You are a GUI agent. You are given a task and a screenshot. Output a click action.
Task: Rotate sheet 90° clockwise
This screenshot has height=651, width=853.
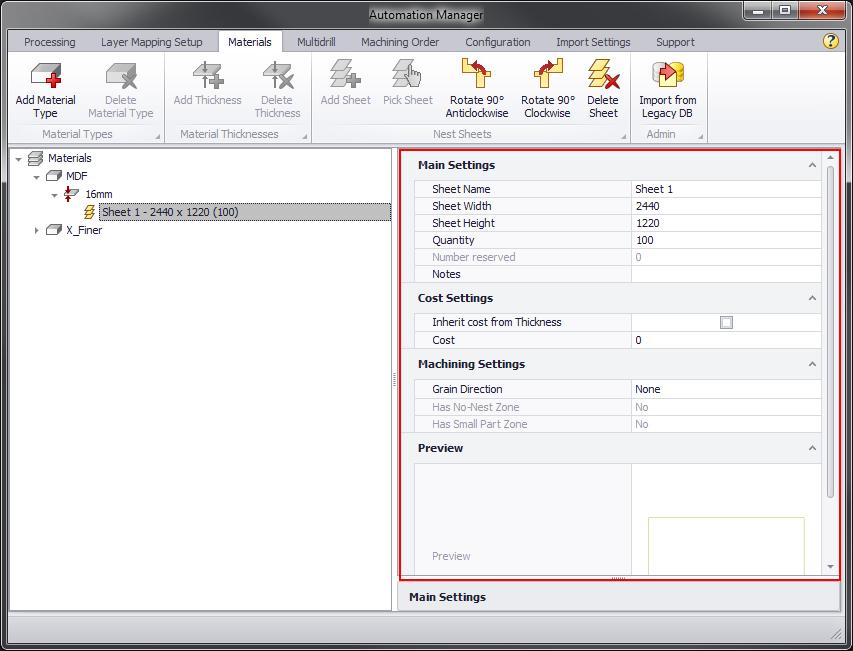(547, 73)
